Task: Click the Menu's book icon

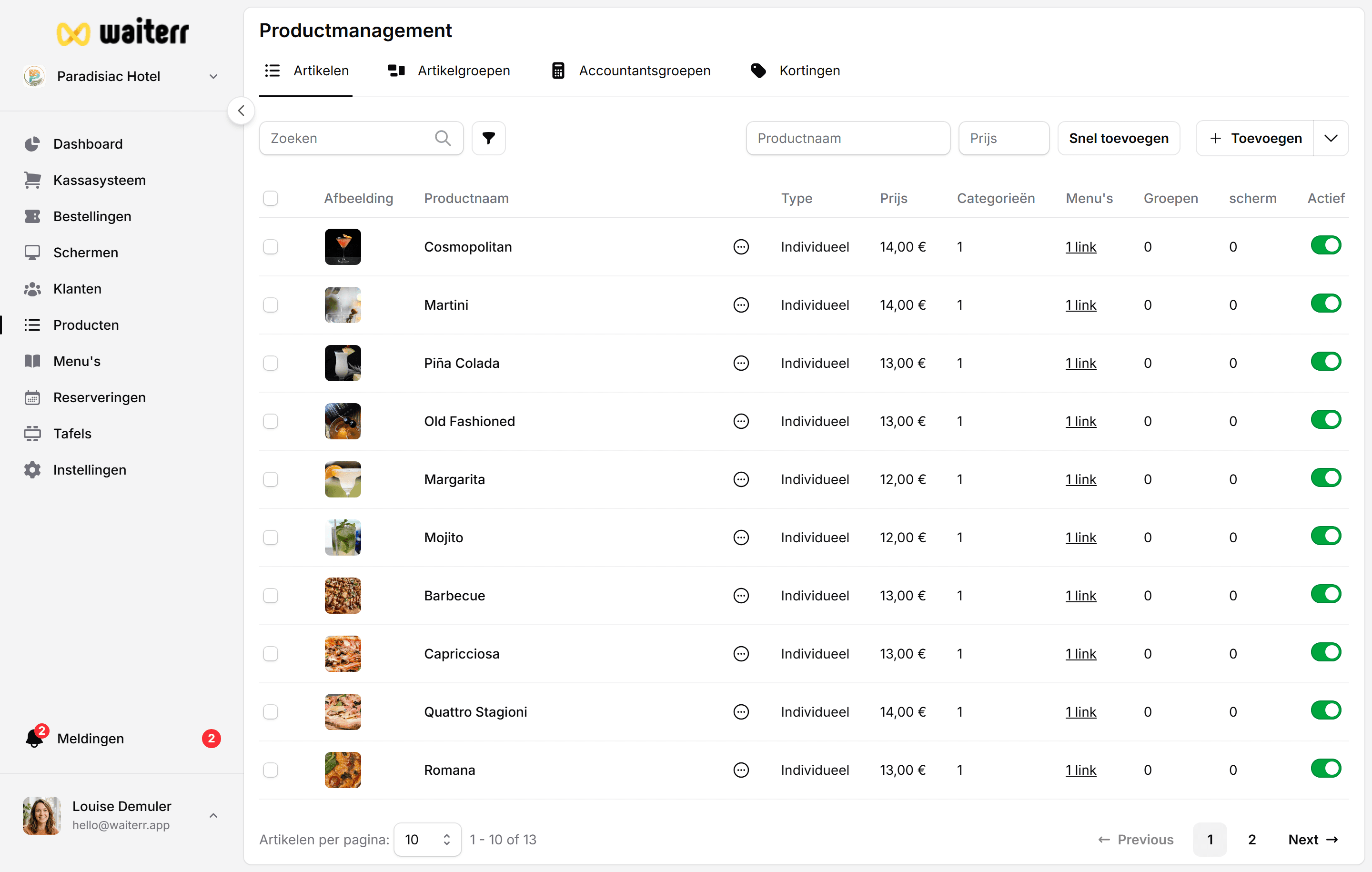Action: (x=32, y=361)
